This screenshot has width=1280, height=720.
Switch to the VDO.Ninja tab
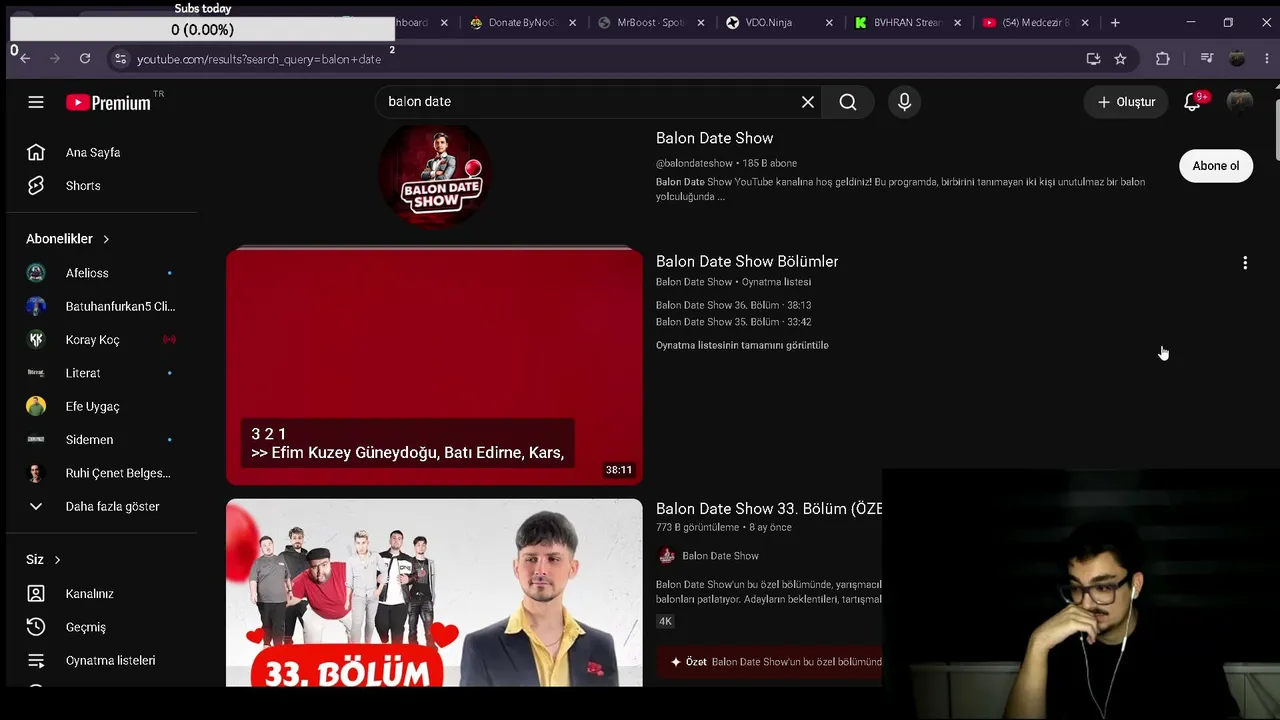coord(769,22)
